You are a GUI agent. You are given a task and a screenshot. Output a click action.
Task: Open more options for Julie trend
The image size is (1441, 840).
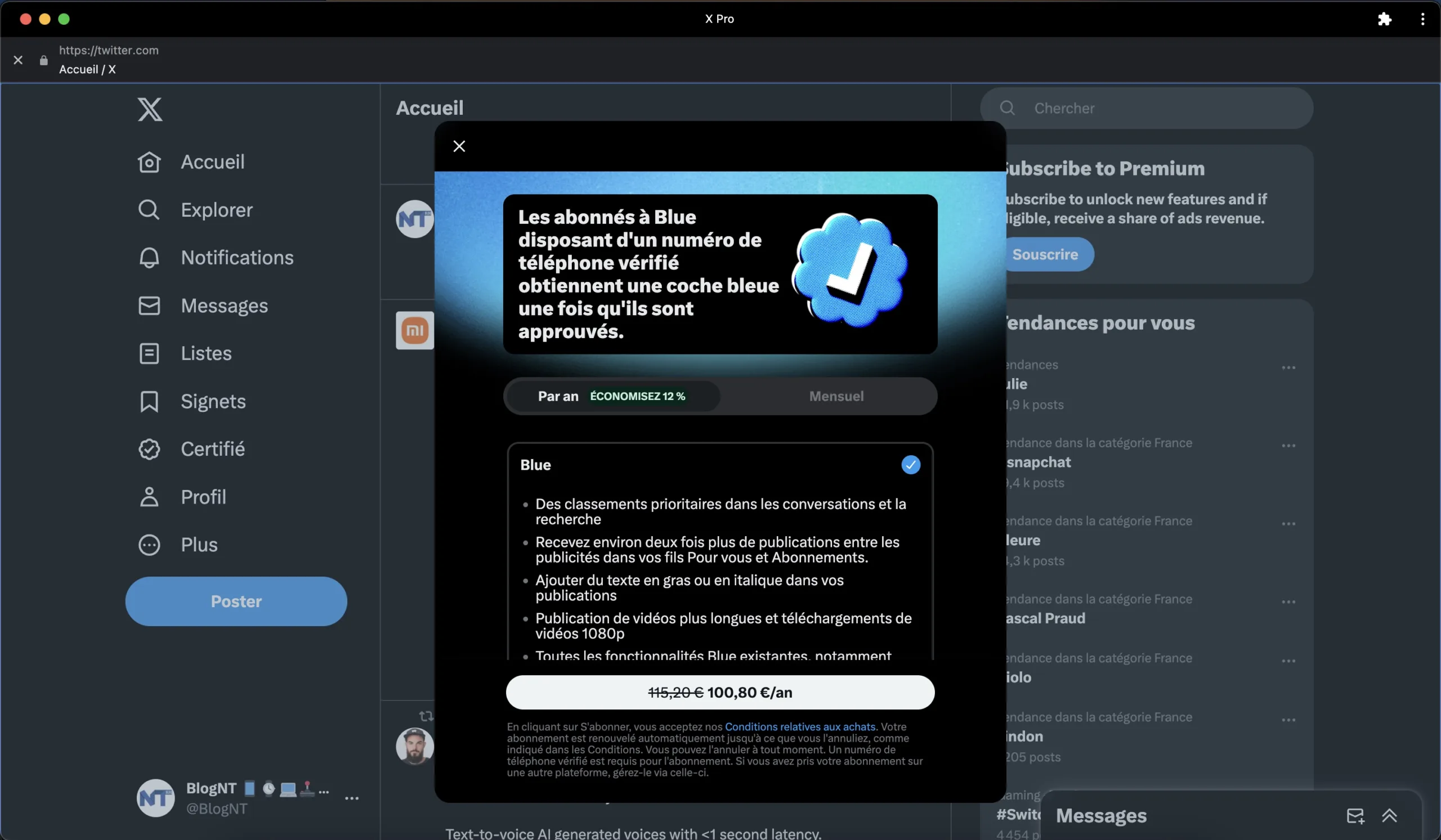pos(1288,367)
